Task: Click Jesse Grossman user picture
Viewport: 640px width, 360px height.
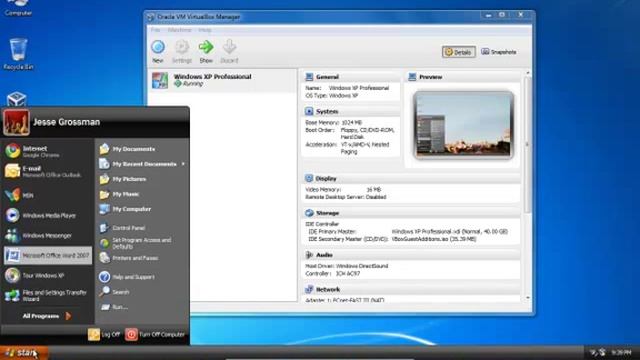Action: tap(16, 122)
